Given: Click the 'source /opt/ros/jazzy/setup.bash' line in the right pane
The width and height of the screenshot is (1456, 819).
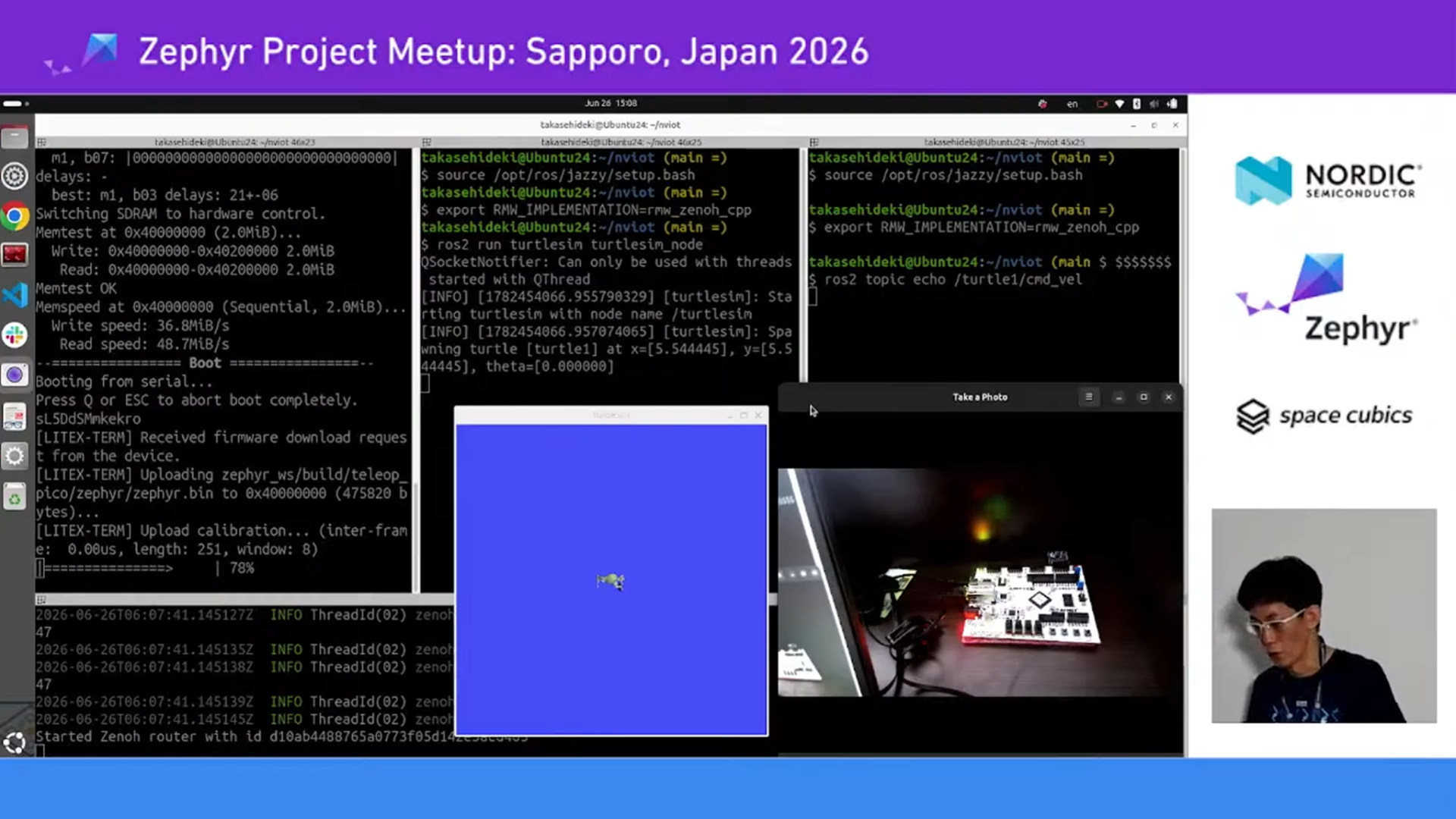Looking at the screenshot, I should [x=953, y=175].
